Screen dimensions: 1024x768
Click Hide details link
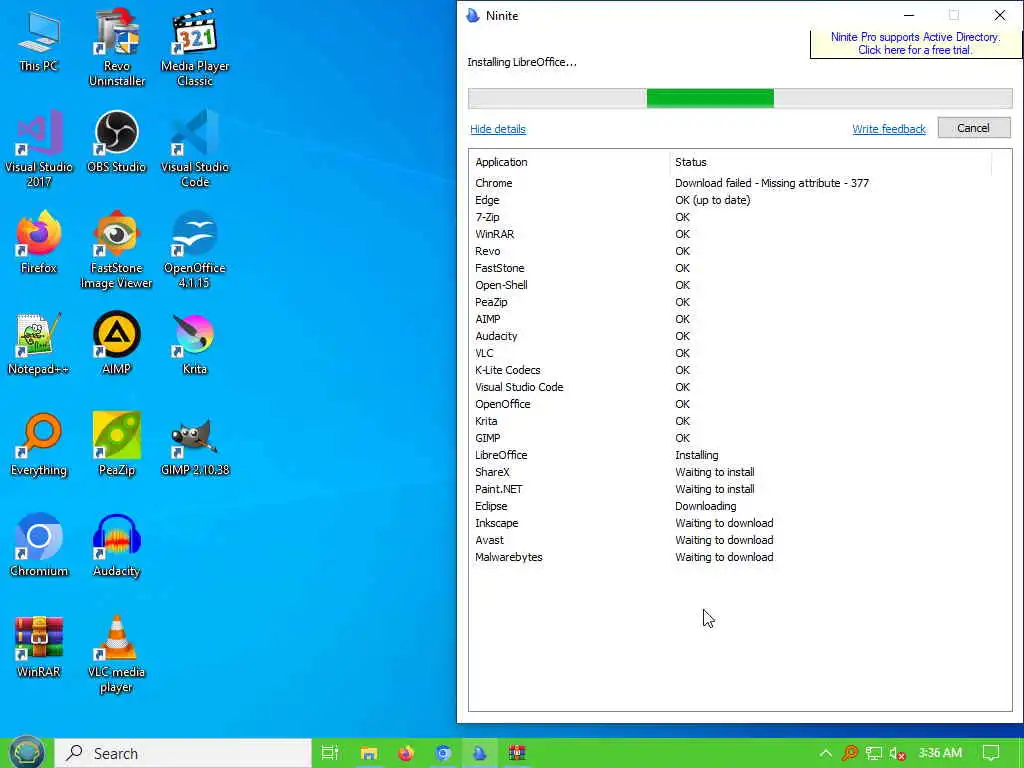tap(498, 129)
